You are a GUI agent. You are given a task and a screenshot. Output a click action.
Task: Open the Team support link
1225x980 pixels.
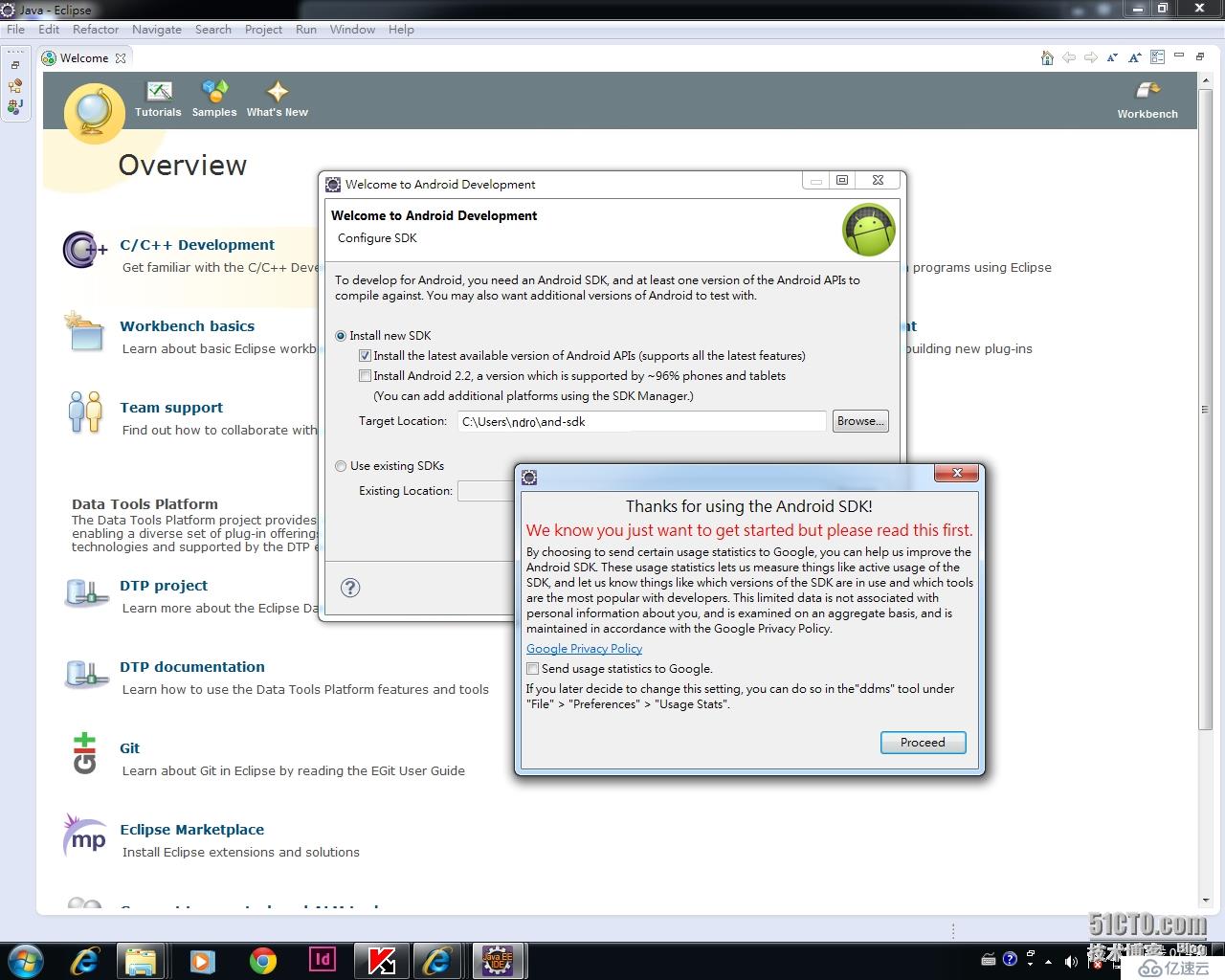[x=171, y=408]
